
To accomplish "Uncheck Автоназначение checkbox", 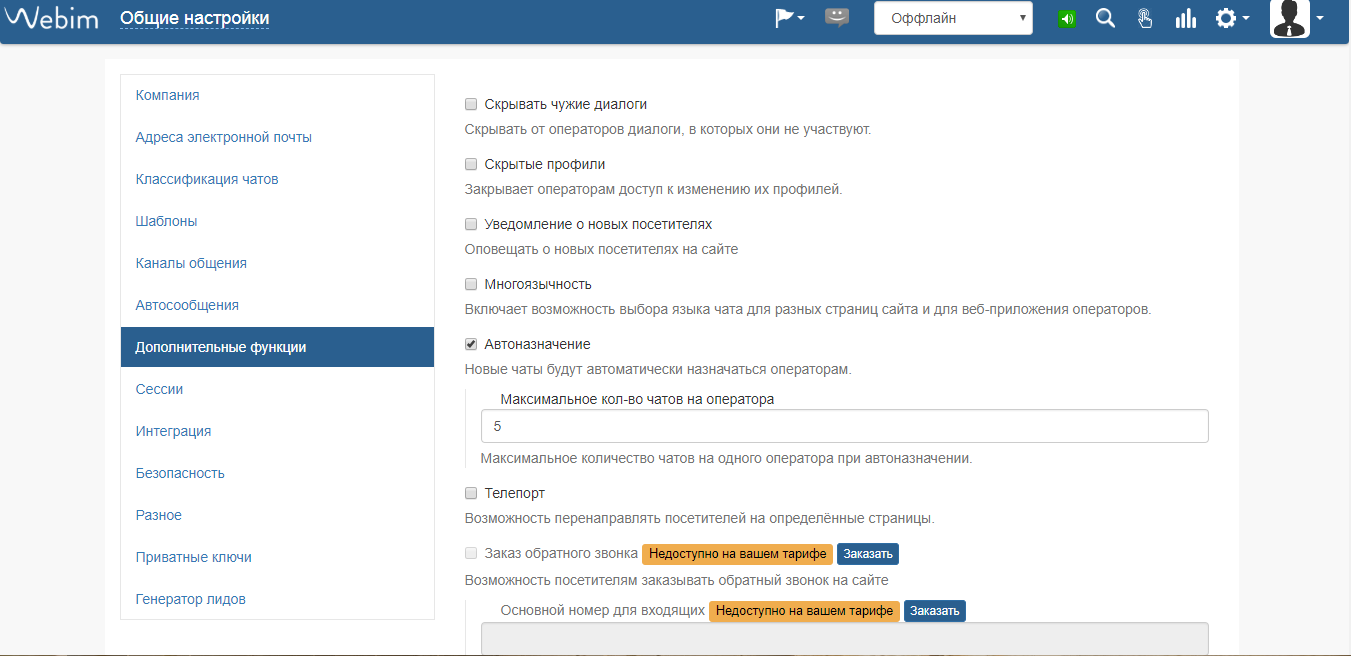I will pyautogui.click(x=471, y=344).
